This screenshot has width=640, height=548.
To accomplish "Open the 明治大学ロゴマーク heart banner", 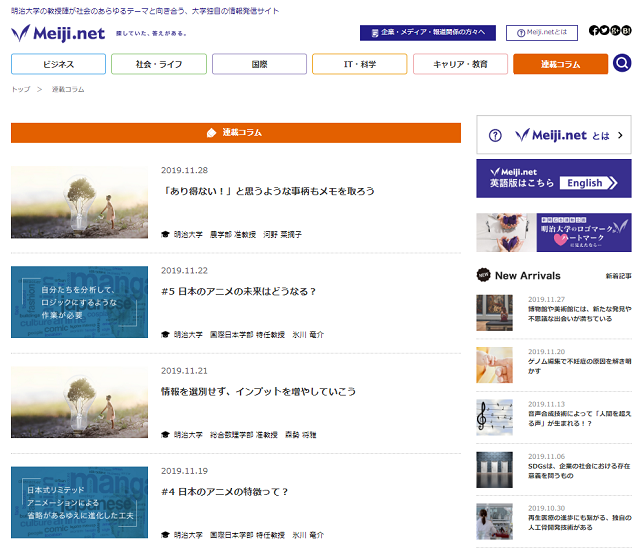I will pos(553,233).
